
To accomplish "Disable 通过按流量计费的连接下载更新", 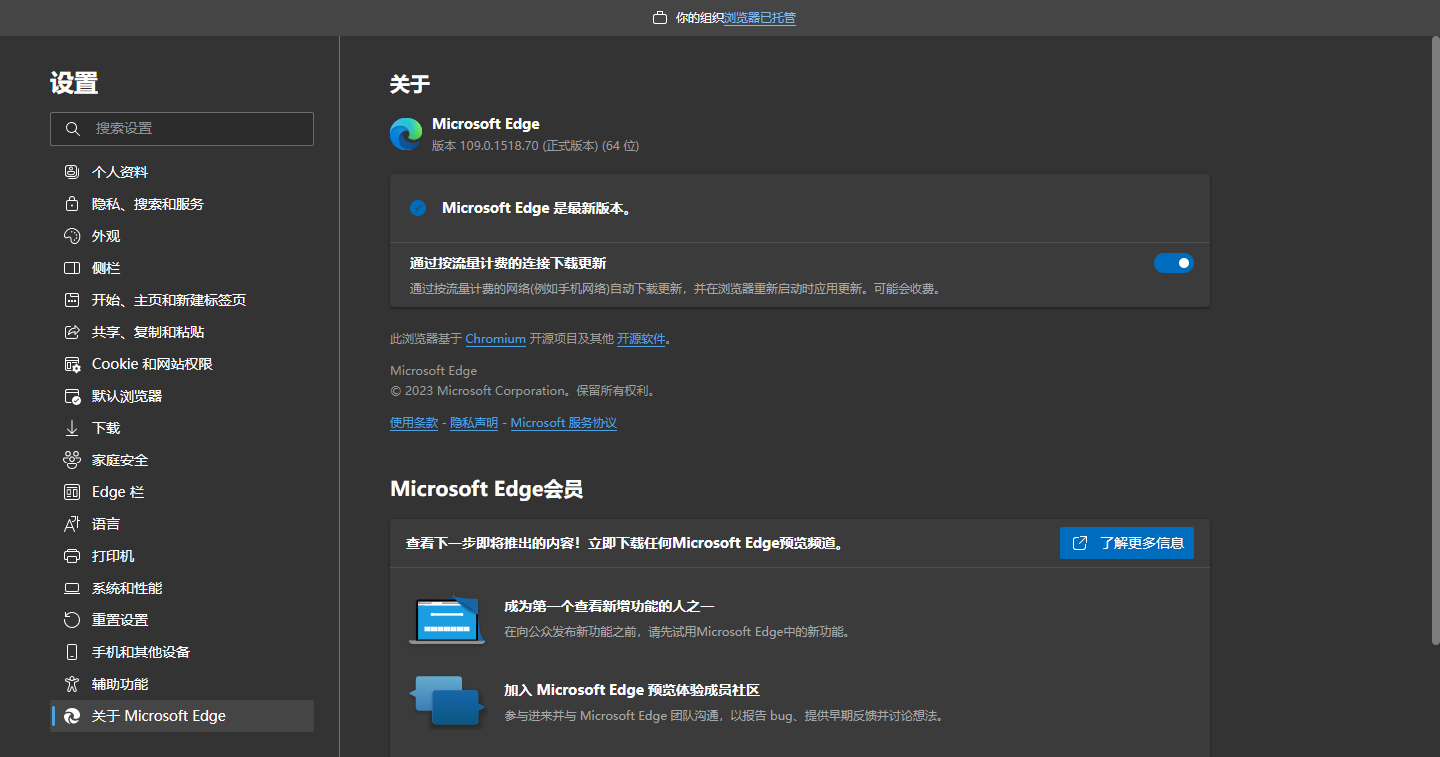I will [x=1174, y=262].
